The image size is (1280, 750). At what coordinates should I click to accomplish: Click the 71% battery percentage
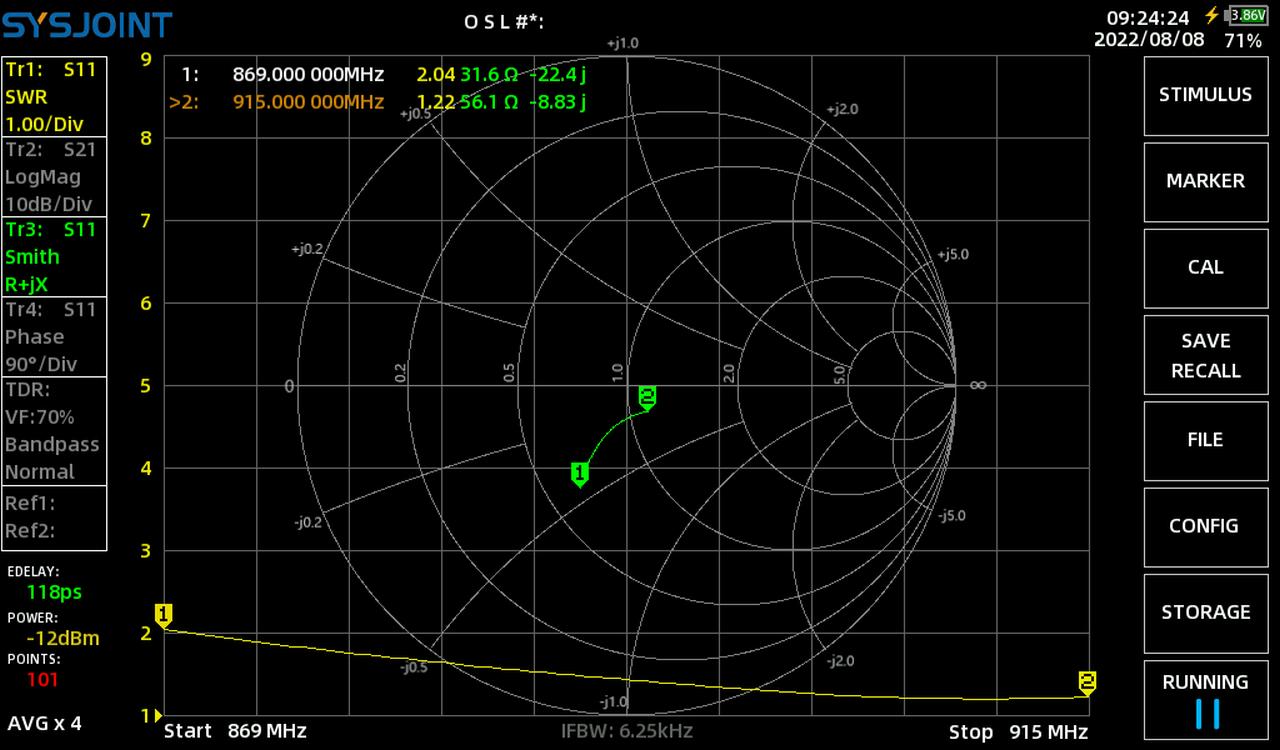[x=1243, y=41]
